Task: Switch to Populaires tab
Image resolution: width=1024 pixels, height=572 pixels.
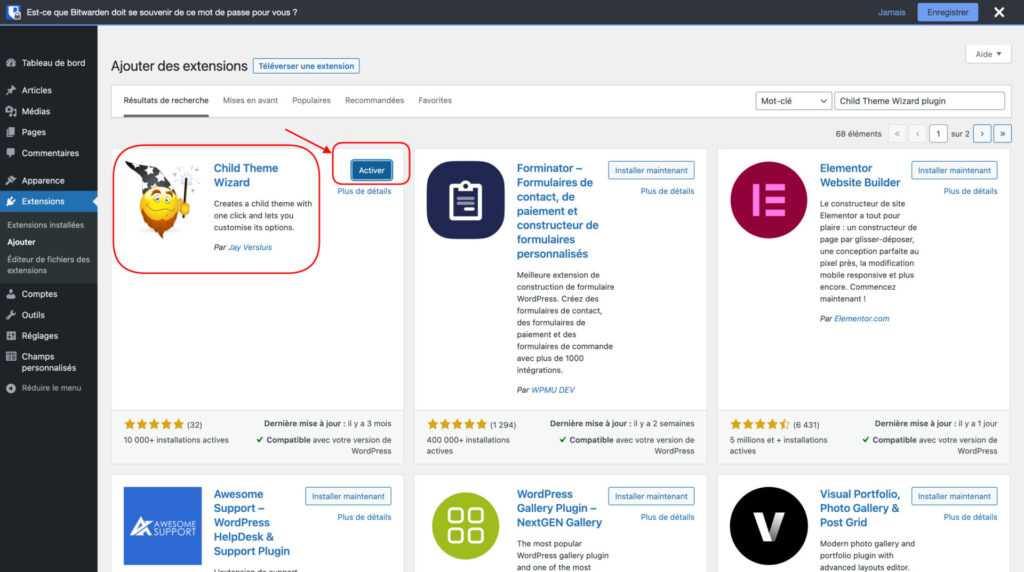Action: pos(311,101)
